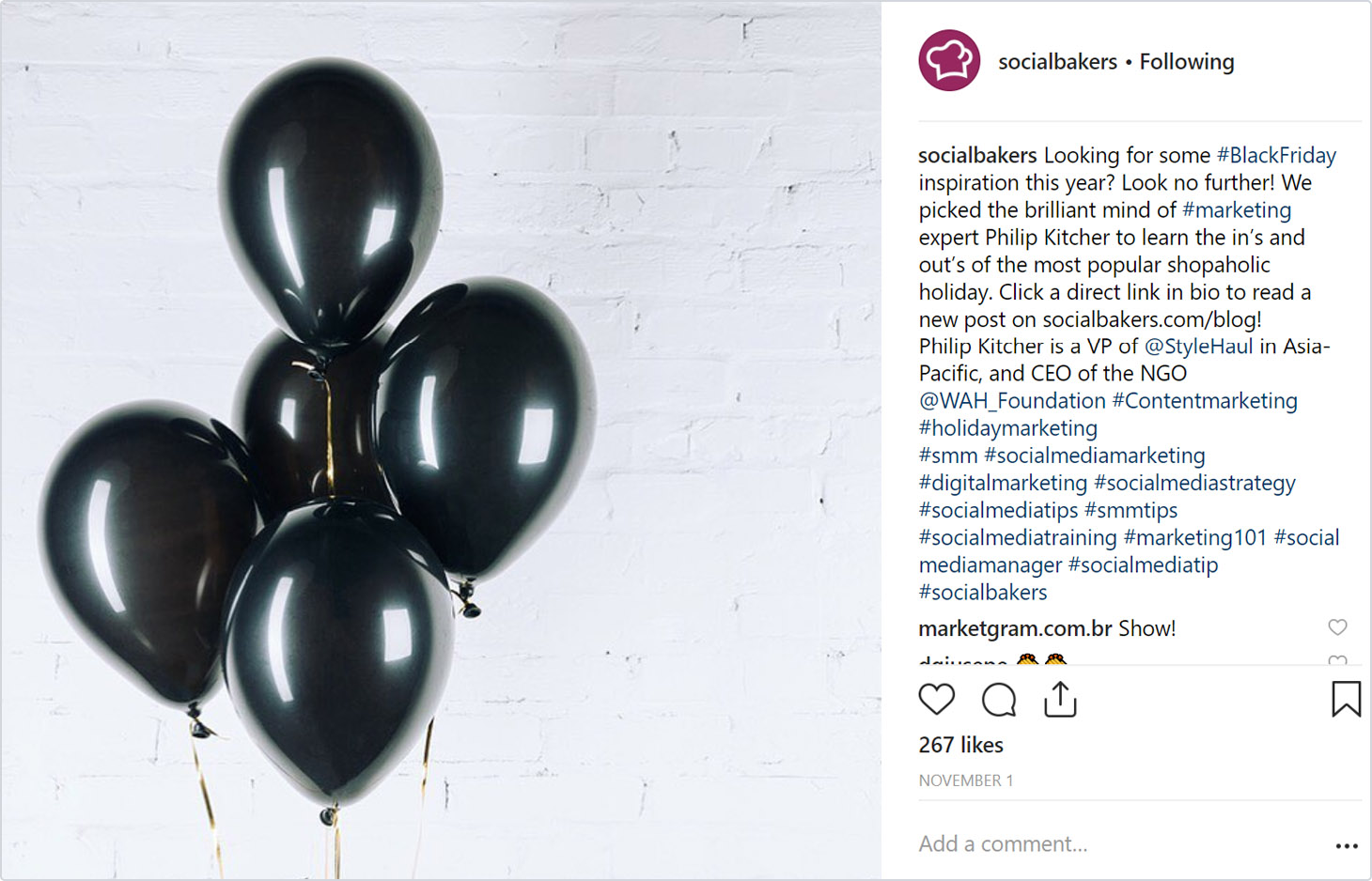Click the #Contentmarketing hashtag
The image size is (1372, 881).
1205,401
